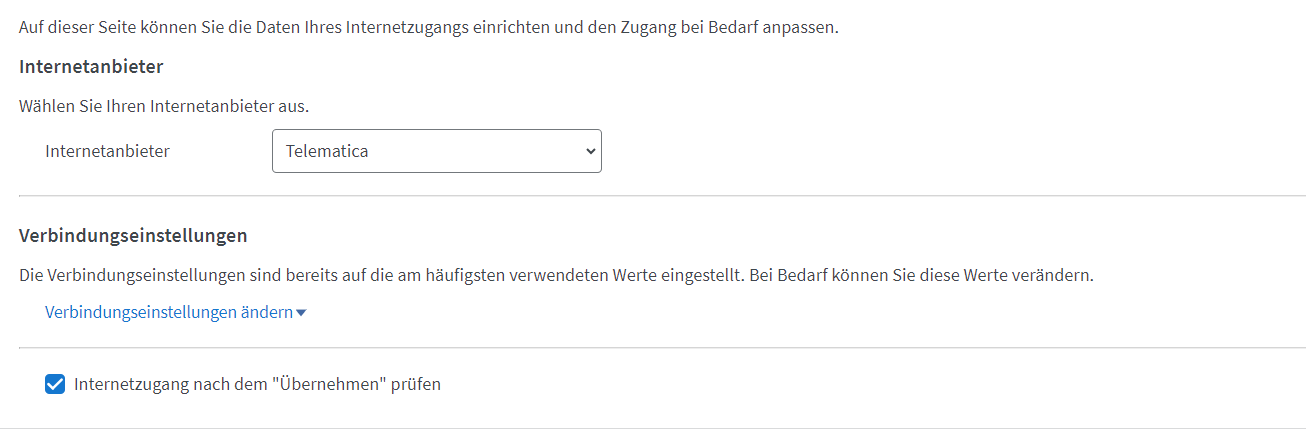Click the "Internetanbieter" field label beside the dropdown
The height and width of the screenshot is (438, 1306).
coord(107,151)
